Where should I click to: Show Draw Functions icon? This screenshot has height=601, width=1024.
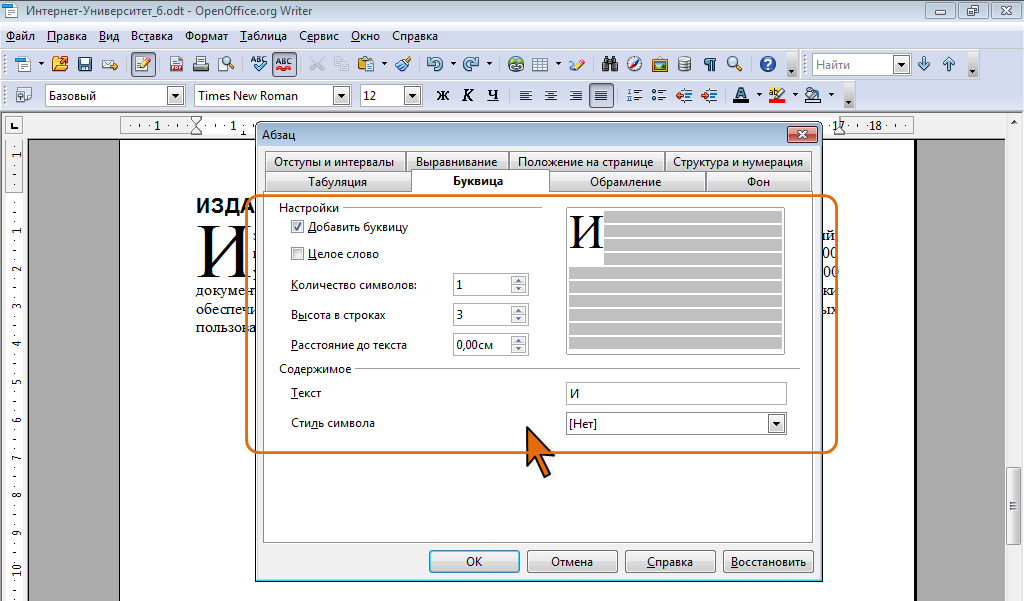tap(576, 64)
